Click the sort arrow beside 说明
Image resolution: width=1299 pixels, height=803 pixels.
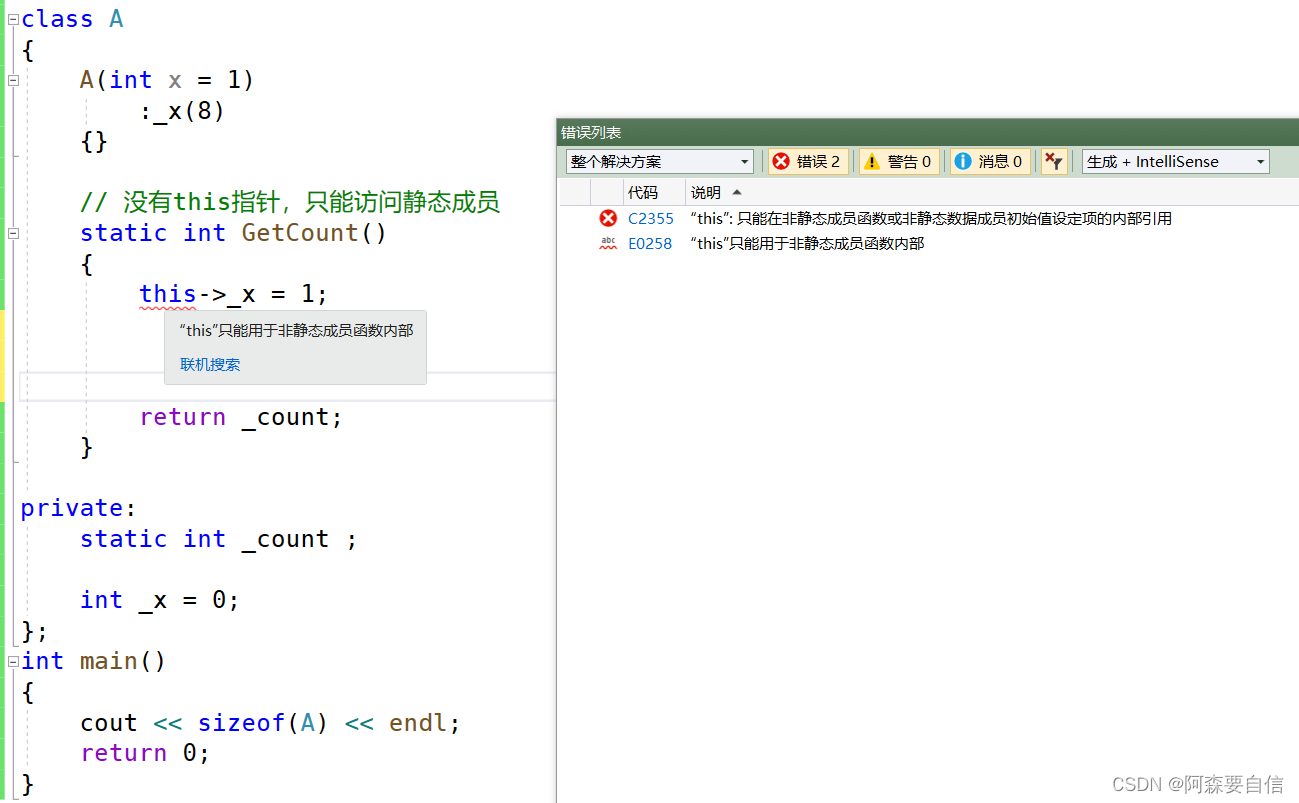coord(737,192)
